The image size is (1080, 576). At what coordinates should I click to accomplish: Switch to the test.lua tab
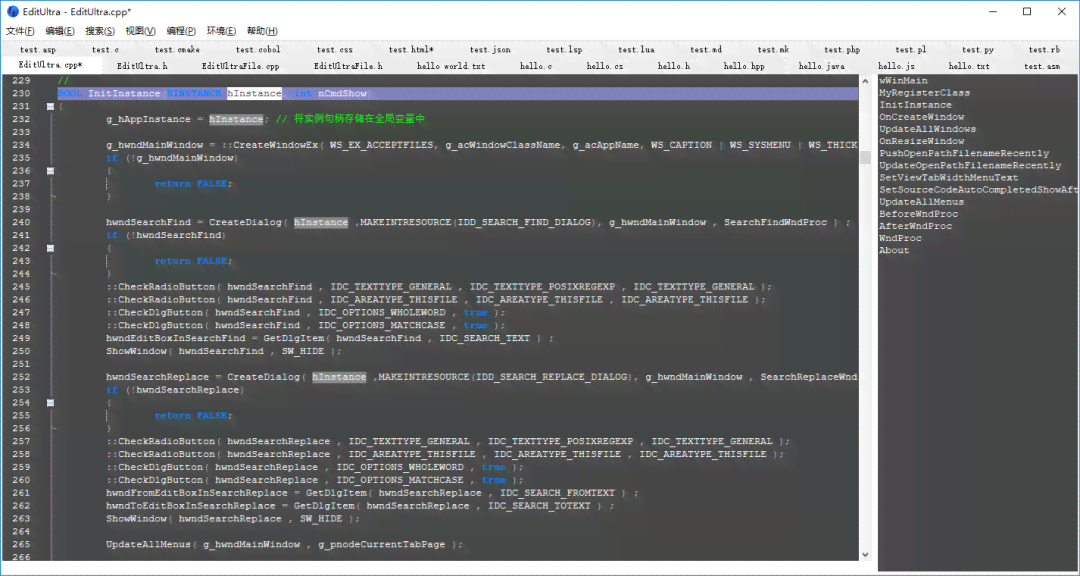(x=636, y=50)
